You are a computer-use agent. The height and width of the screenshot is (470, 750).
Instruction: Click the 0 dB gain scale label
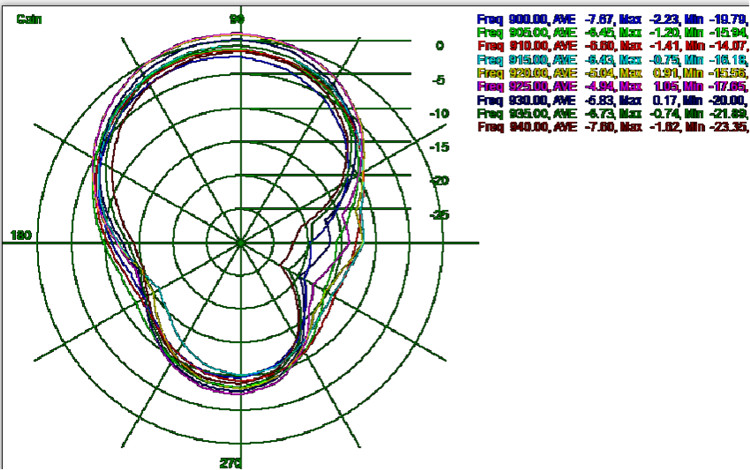pos(439,46)
